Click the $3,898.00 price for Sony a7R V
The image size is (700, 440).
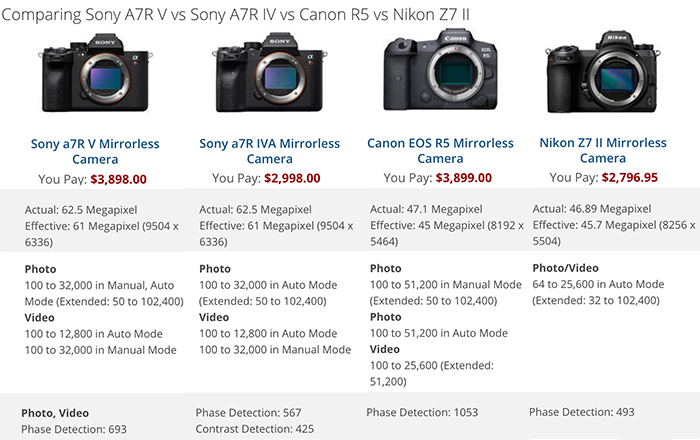pos(118,179)
